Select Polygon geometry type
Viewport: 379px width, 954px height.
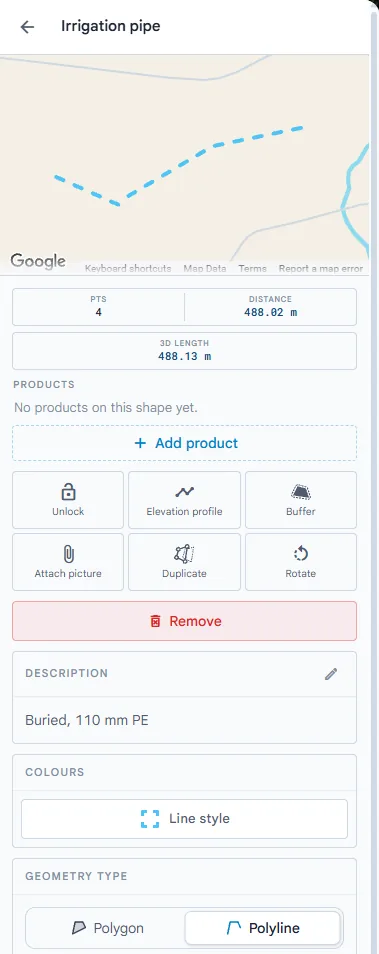pos(108,928)
